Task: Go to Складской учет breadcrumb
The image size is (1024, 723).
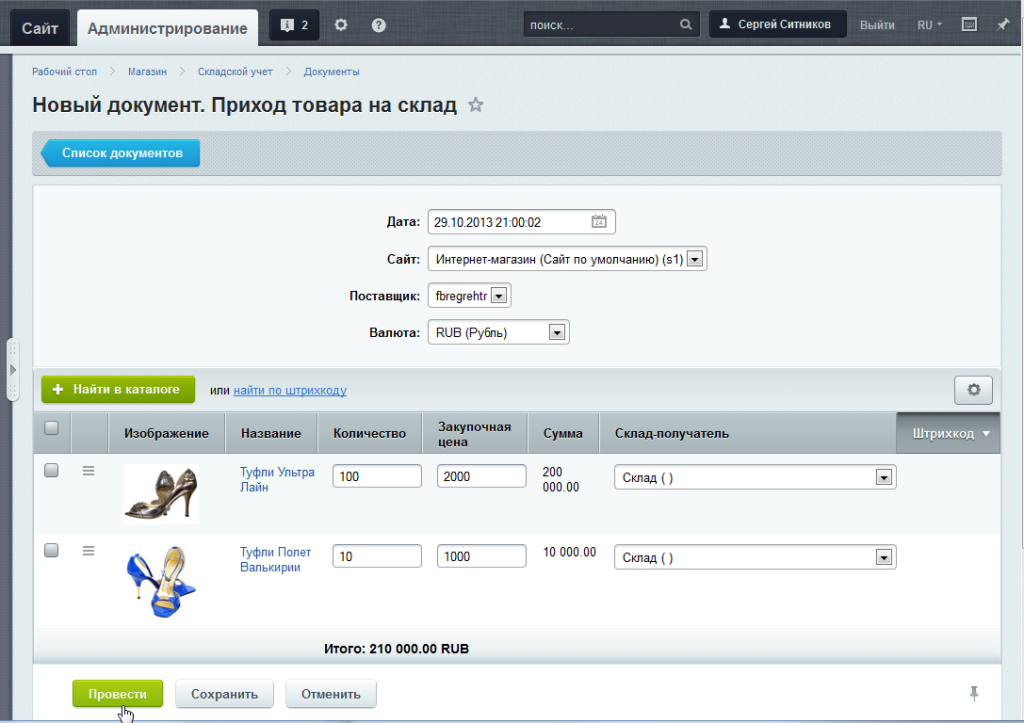Action: [235, 72]
